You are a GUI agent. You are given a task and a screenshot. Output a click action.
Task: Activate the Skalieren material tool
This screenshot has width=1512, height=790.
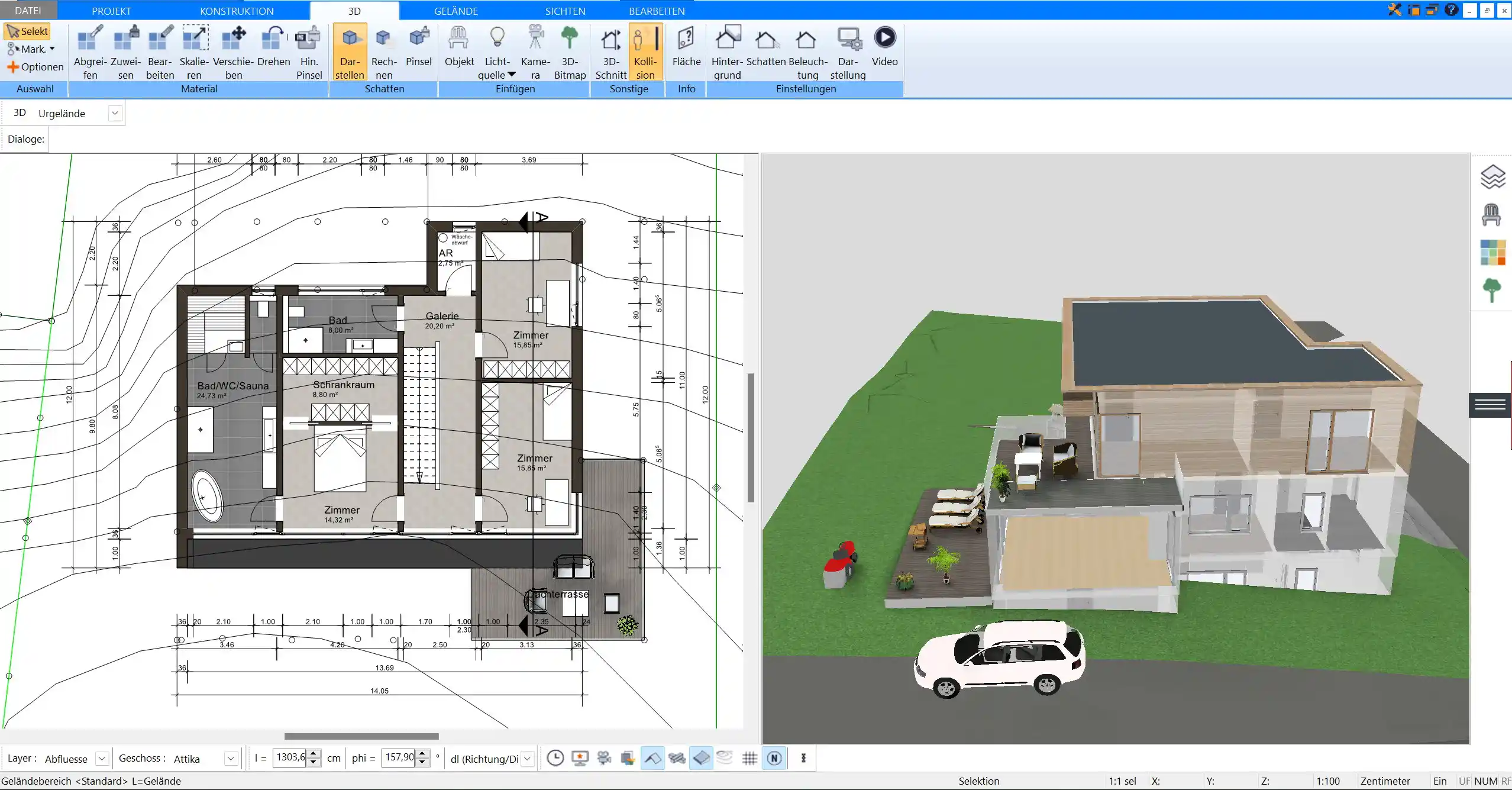(x=194, y=52)
